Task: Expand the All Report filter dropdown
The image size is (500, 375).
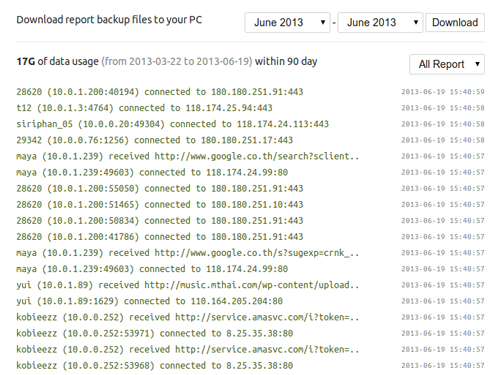Action: click(x=447, y=64)
